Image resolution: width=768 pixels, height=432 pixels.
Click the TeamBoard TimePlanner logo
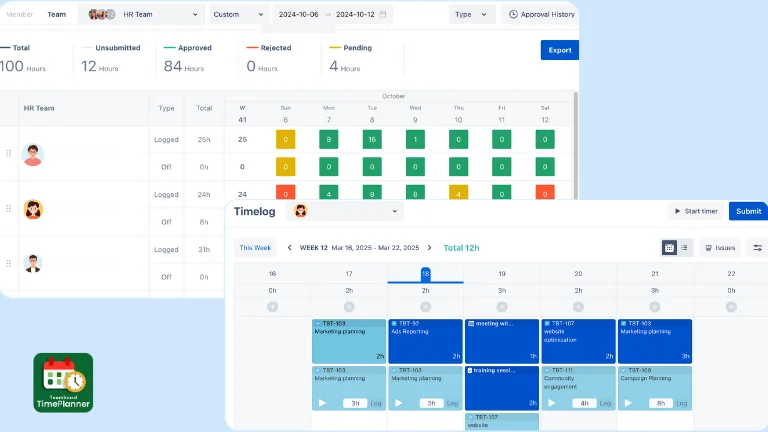63,382
